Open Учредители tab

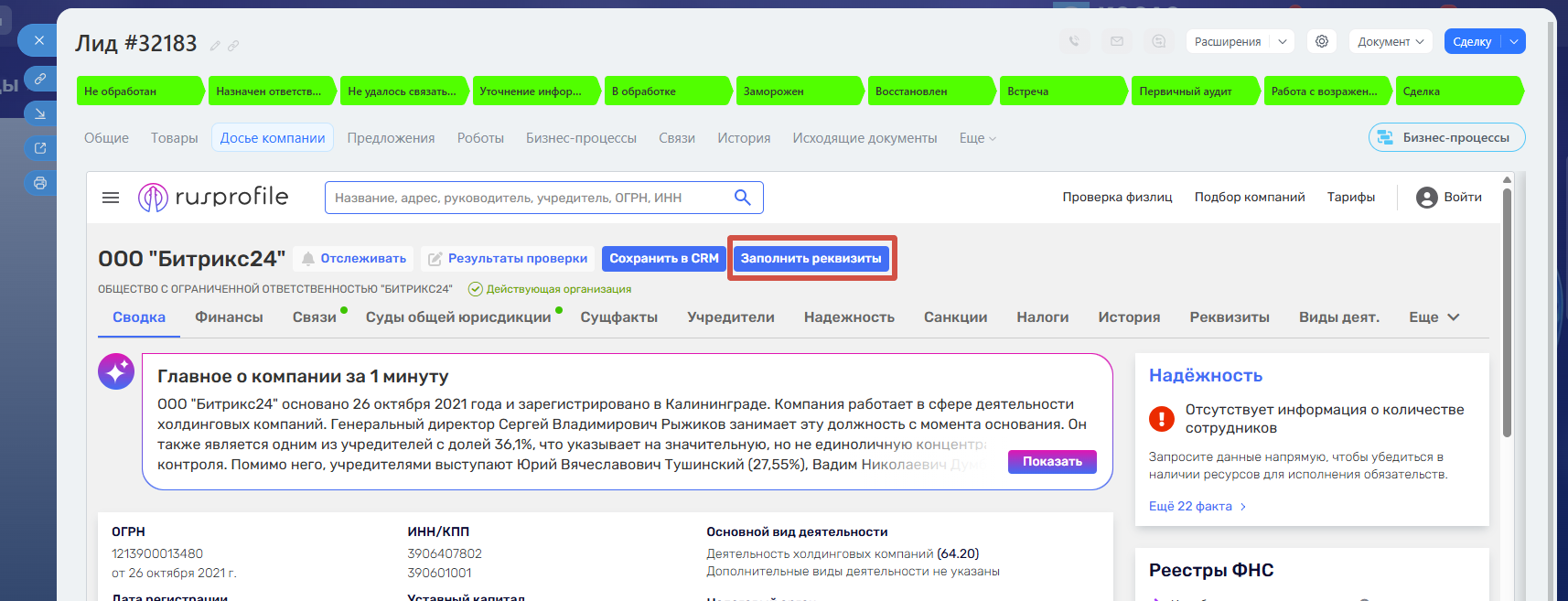click(731, 317)
